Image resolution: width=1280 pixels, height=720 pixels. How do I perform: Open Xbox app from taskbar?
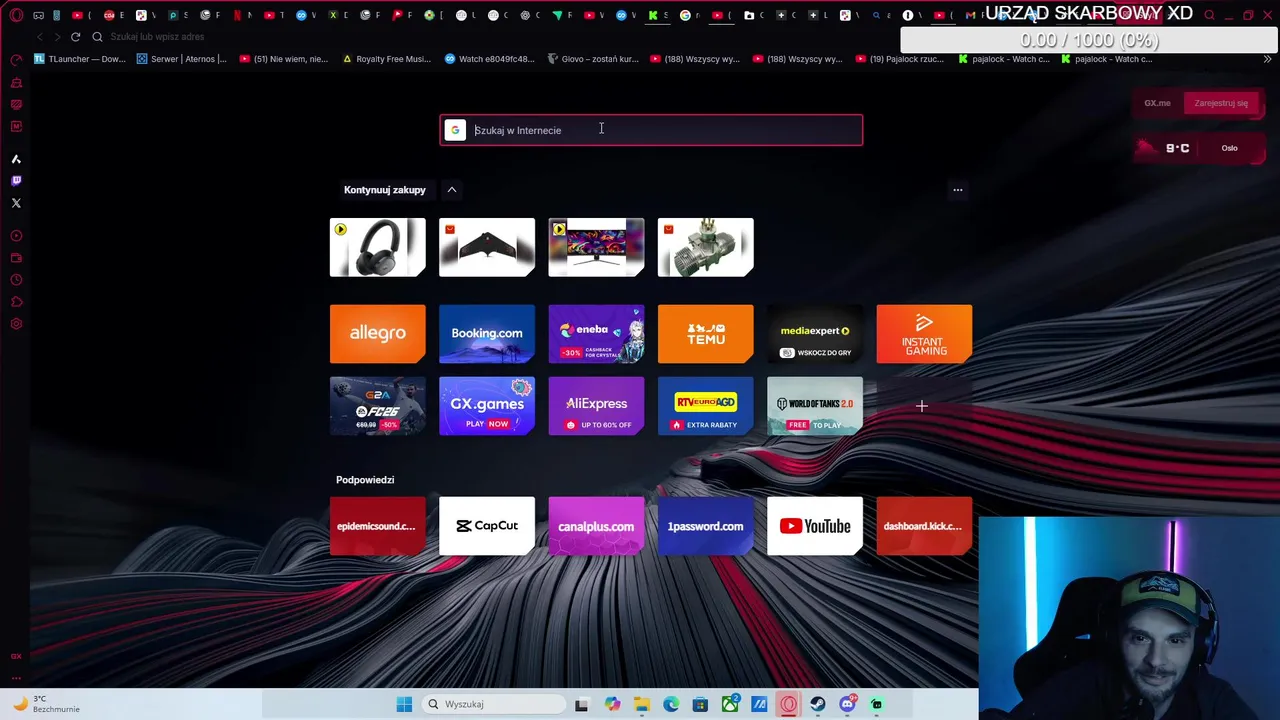point(730,704)
